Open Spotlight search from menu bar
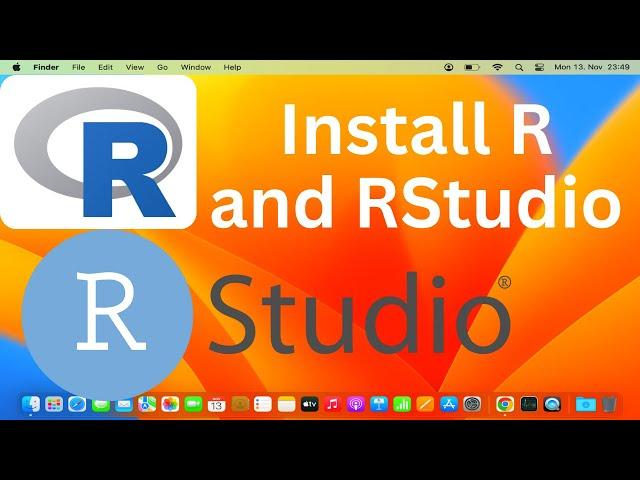The width and height of the screenshot is (640, 480). pyautogui.click(x=519, y=67)
